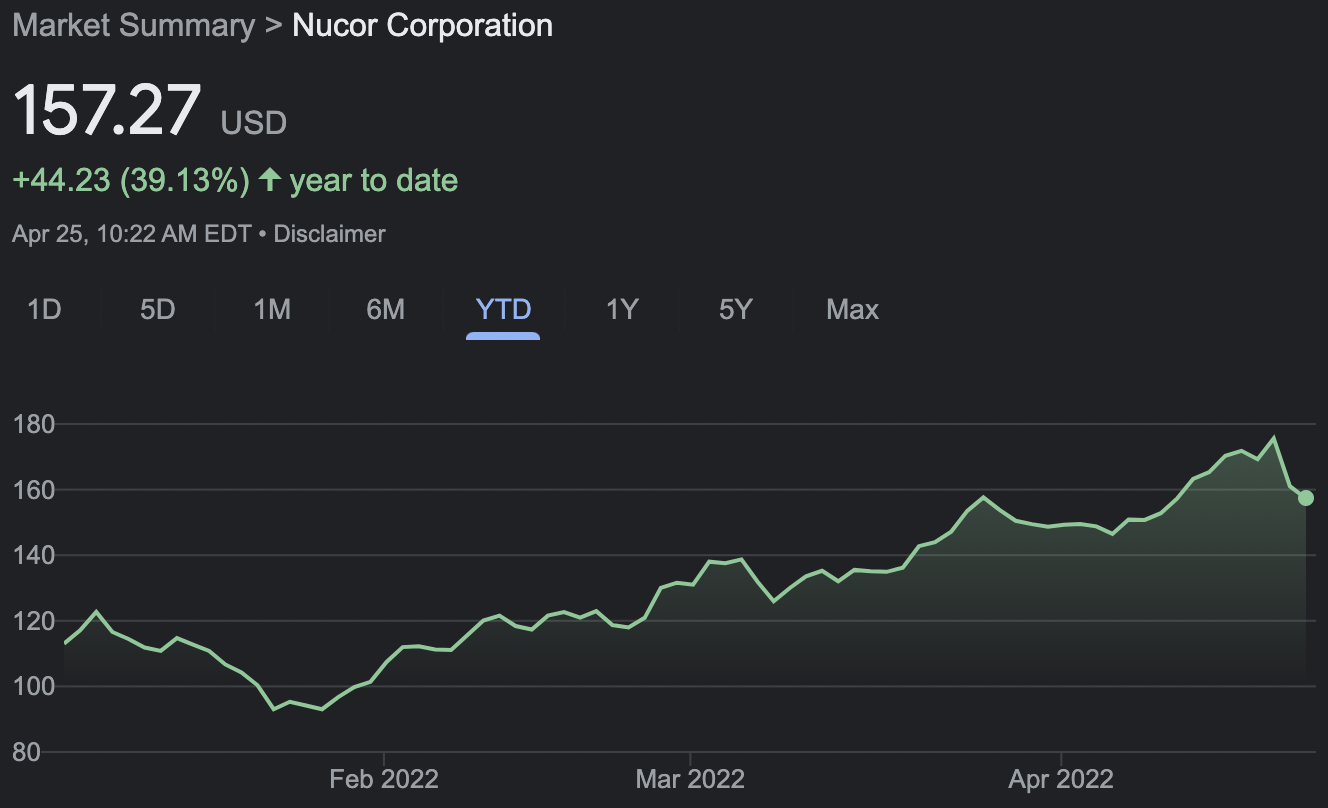
Task: Click the 140 y-axis label
Action: coord(33,555)
